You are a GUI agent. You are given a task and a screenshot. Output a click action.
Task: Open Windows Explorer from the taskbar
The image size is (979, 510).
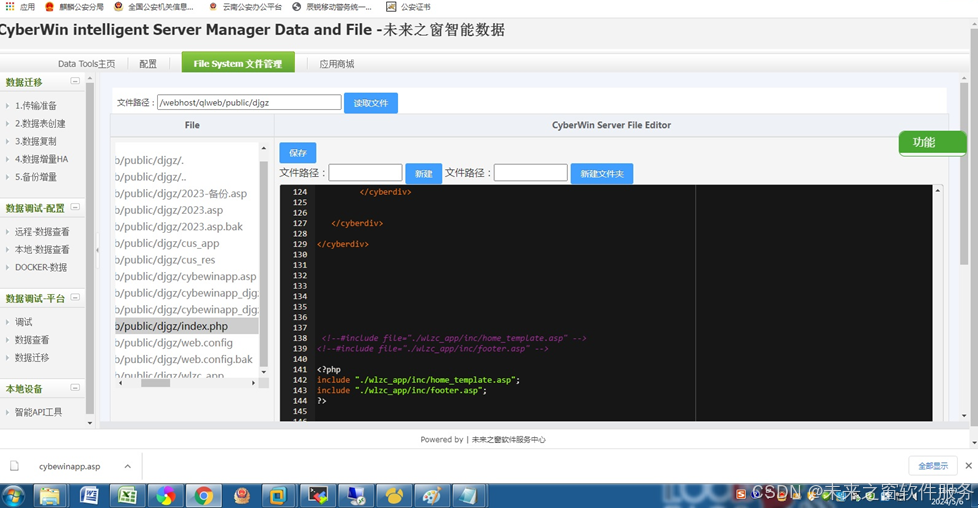(x=50, y=496)
